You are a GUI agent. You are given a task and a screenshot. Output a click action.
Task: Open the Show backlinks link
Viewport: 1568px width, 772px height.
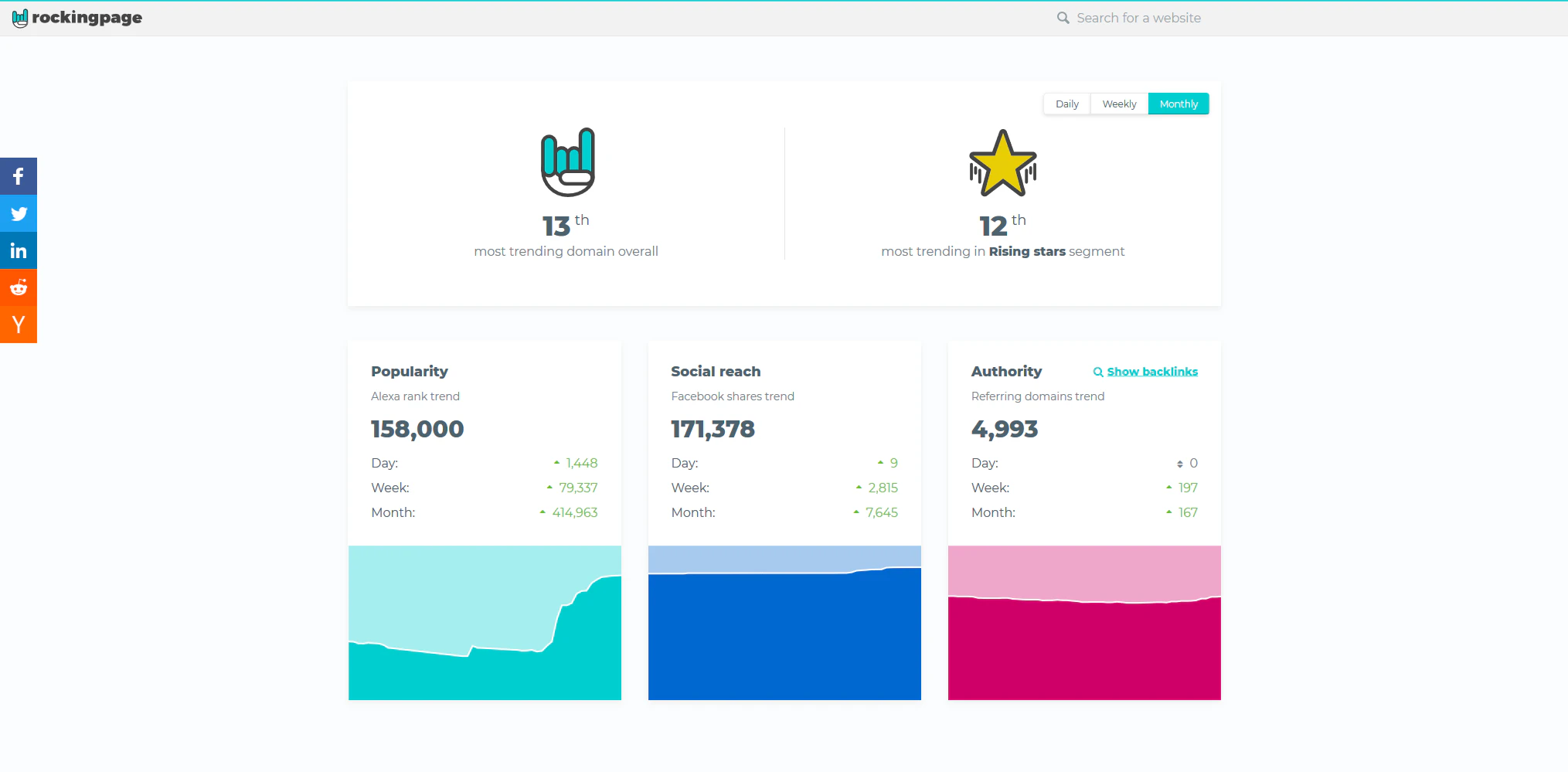[x=1152, y=372]
